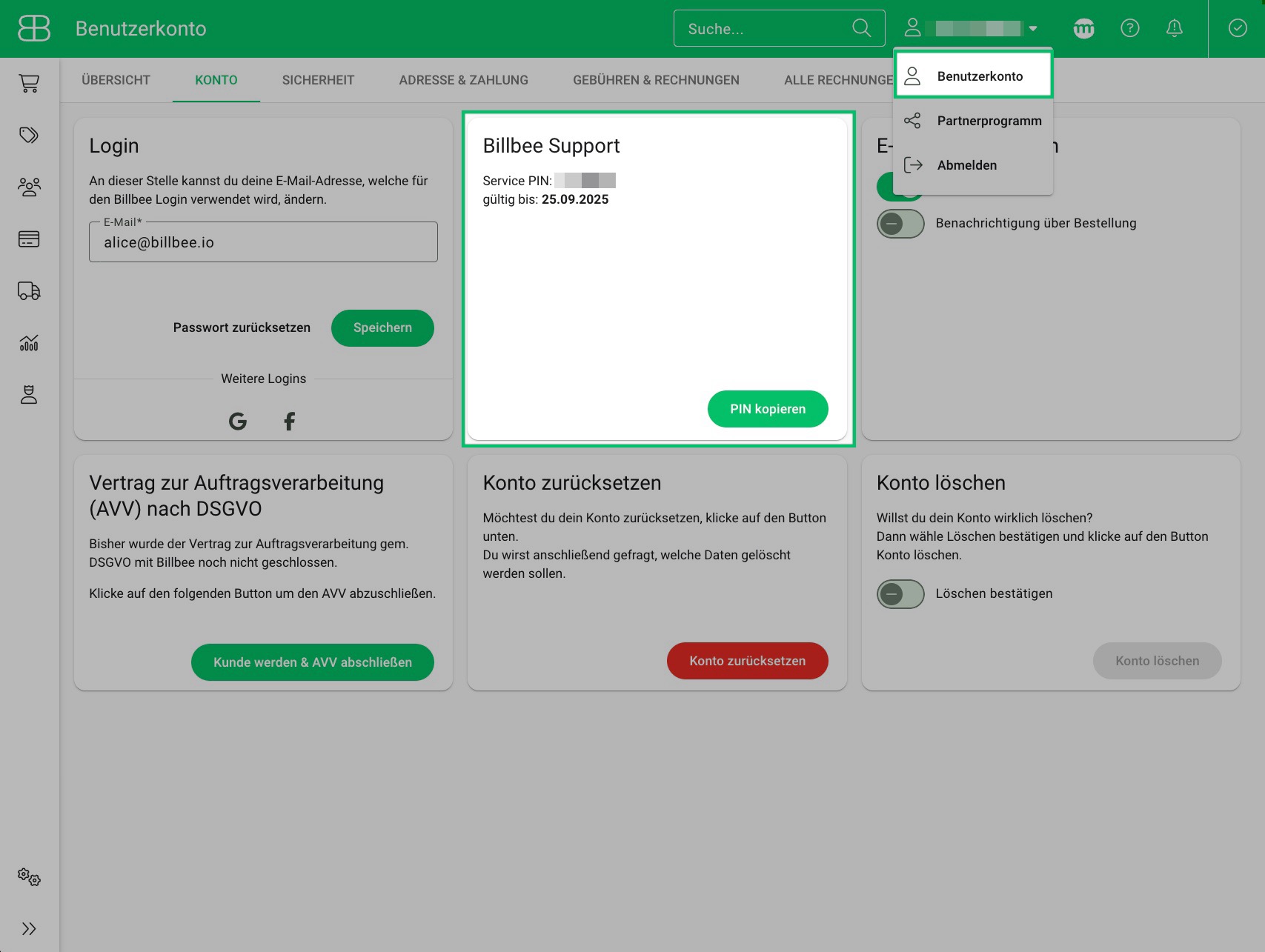The image size is (1265, 952).
Task: Select the Konto tab
Action: click(x=216, y=80)
